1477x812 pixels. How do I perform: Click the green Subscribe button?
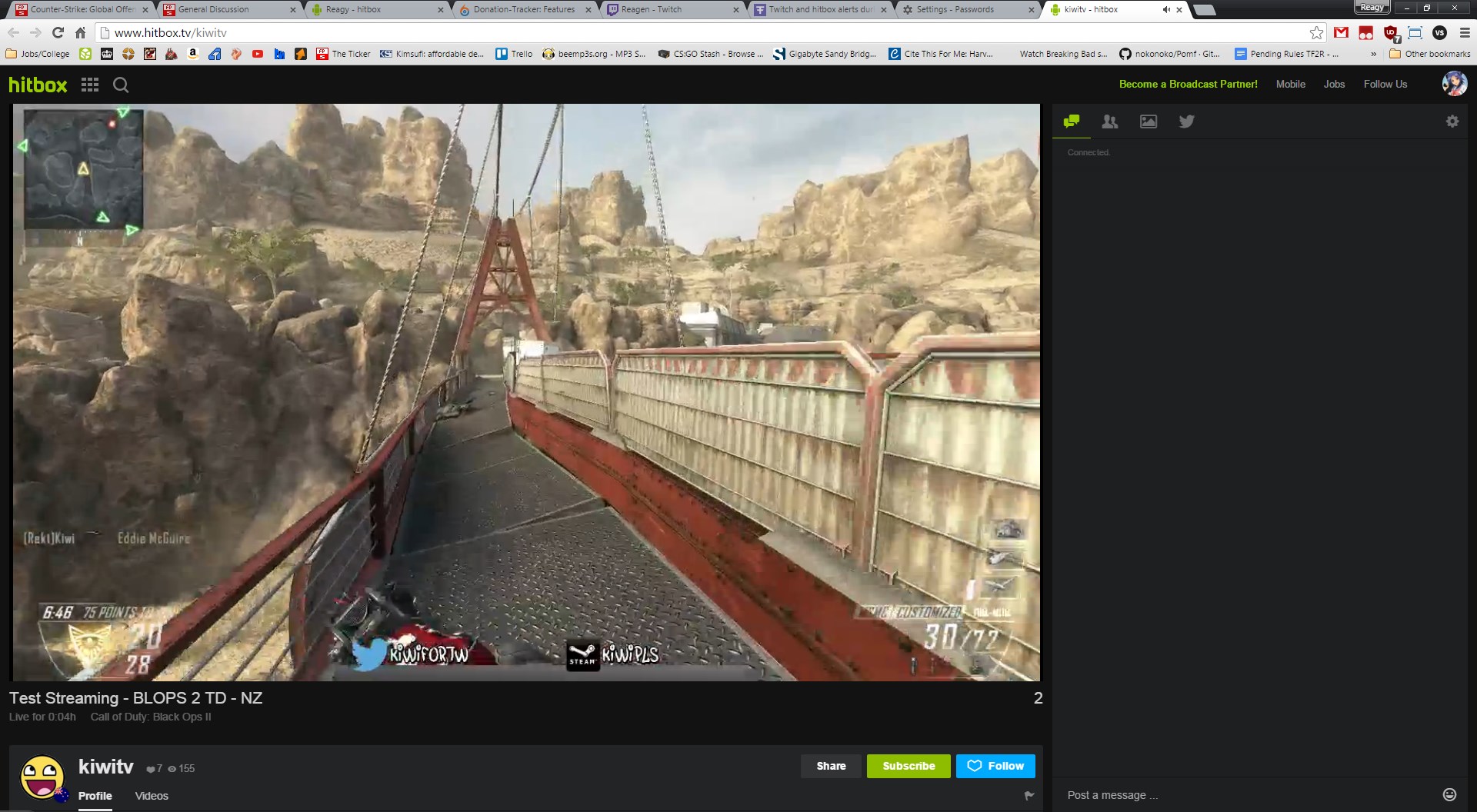[909, 766]
